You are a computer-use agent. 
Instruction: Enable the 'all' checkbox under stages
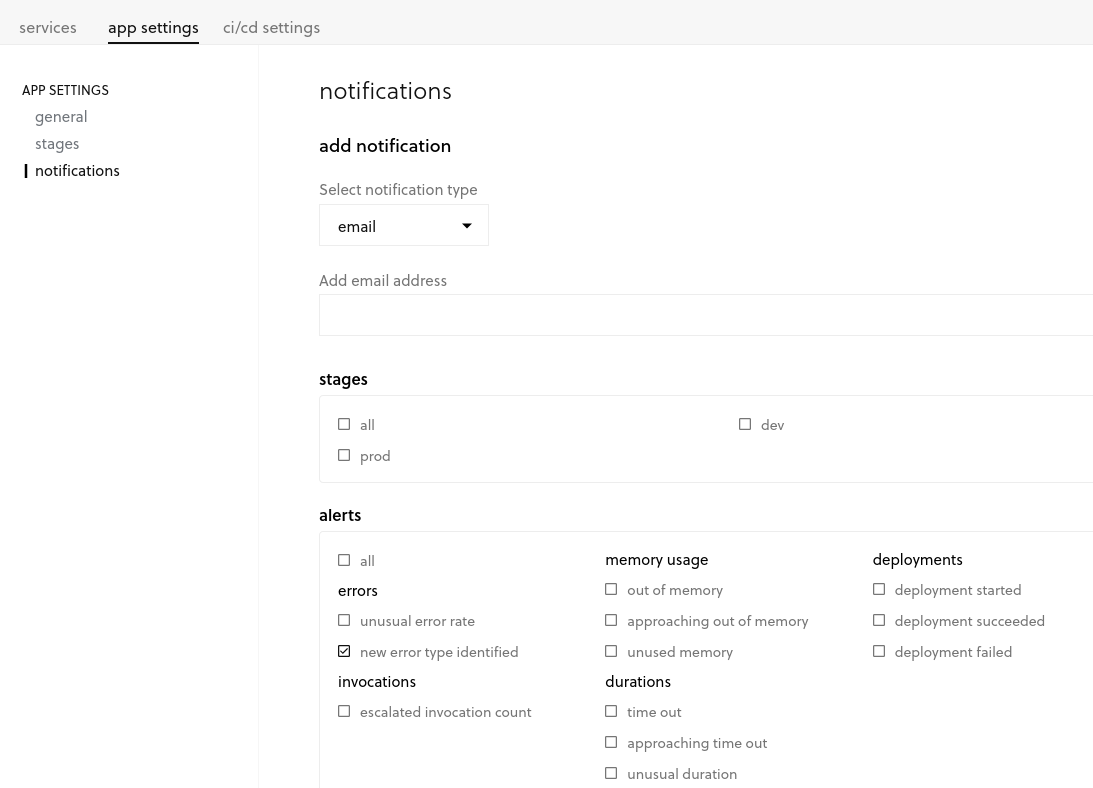tap(344, 424)
